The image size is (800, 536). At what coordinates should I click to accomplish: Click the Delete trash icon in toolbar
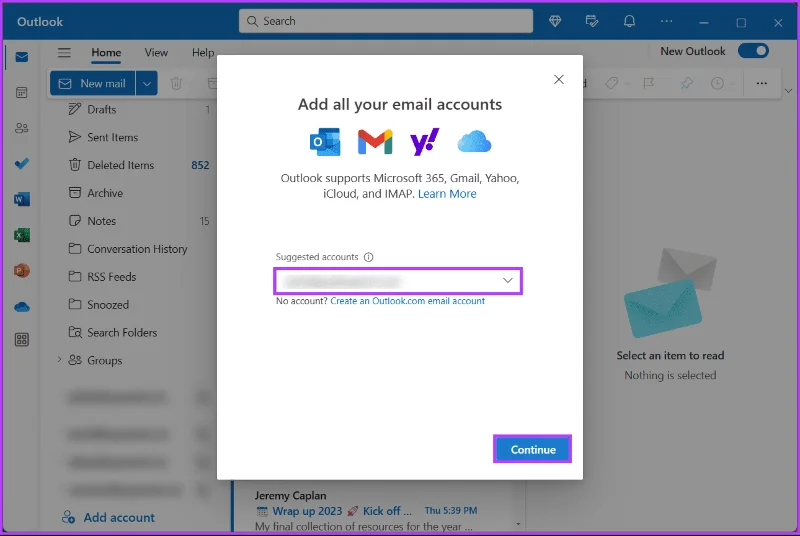[176, 83]
